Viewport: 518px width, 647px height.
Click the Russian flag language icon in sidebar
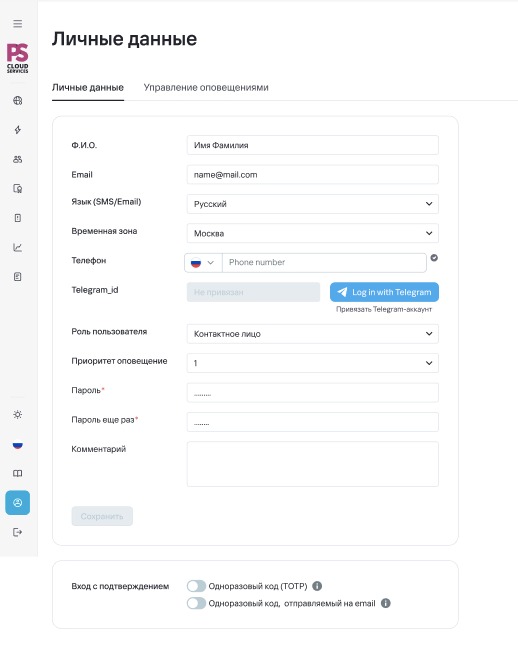(17, 444)
